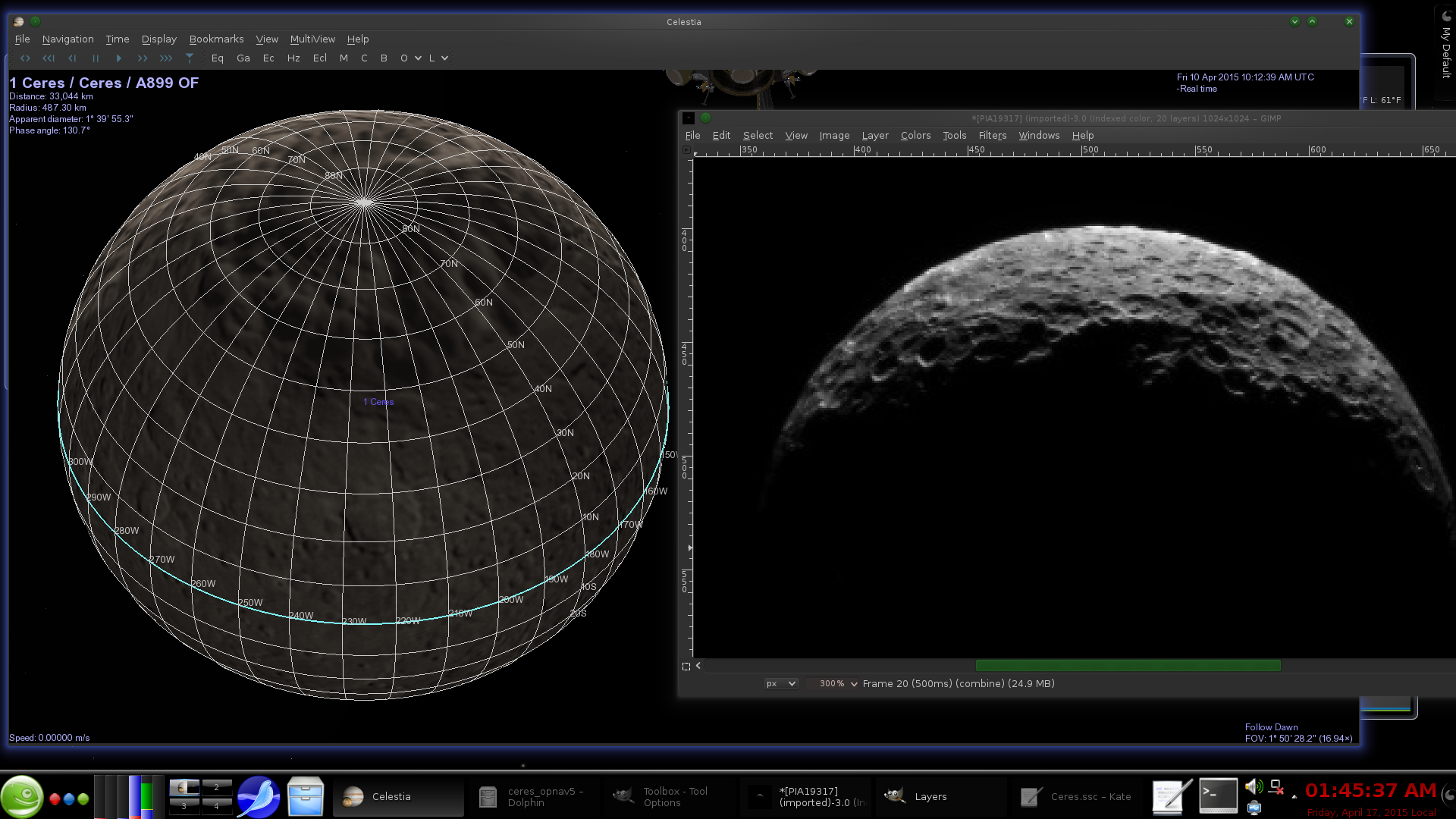Toggle the O orbits button
This screenshot has height=819, width=1456.
[x=404, y=58]
